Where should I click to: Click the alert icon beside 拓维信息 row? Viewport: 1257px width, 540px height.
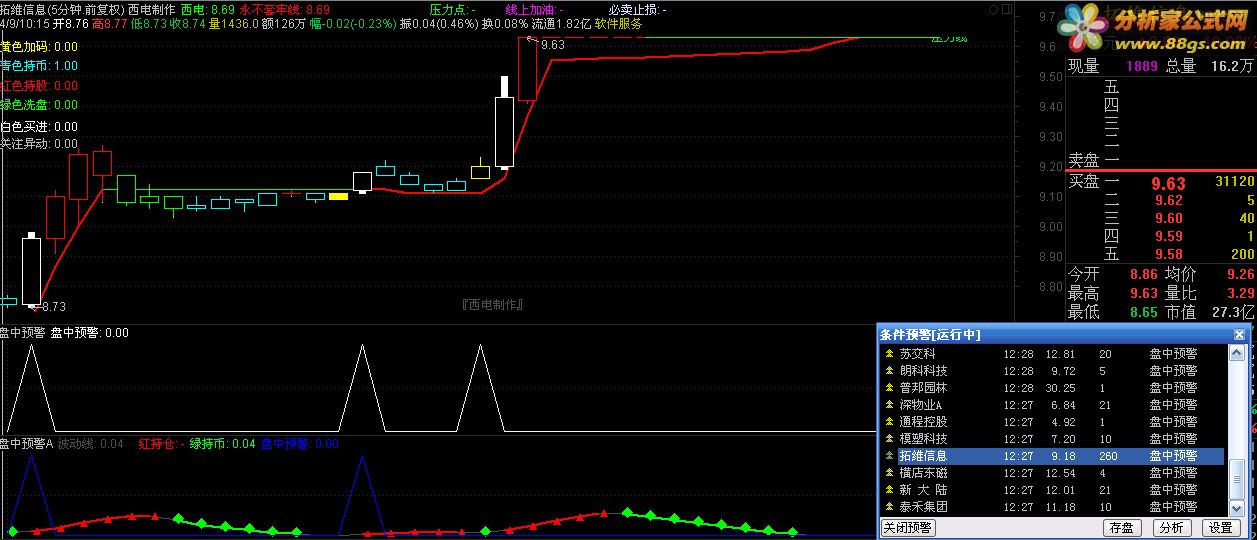pyautogui.click(x=889, y=455)
